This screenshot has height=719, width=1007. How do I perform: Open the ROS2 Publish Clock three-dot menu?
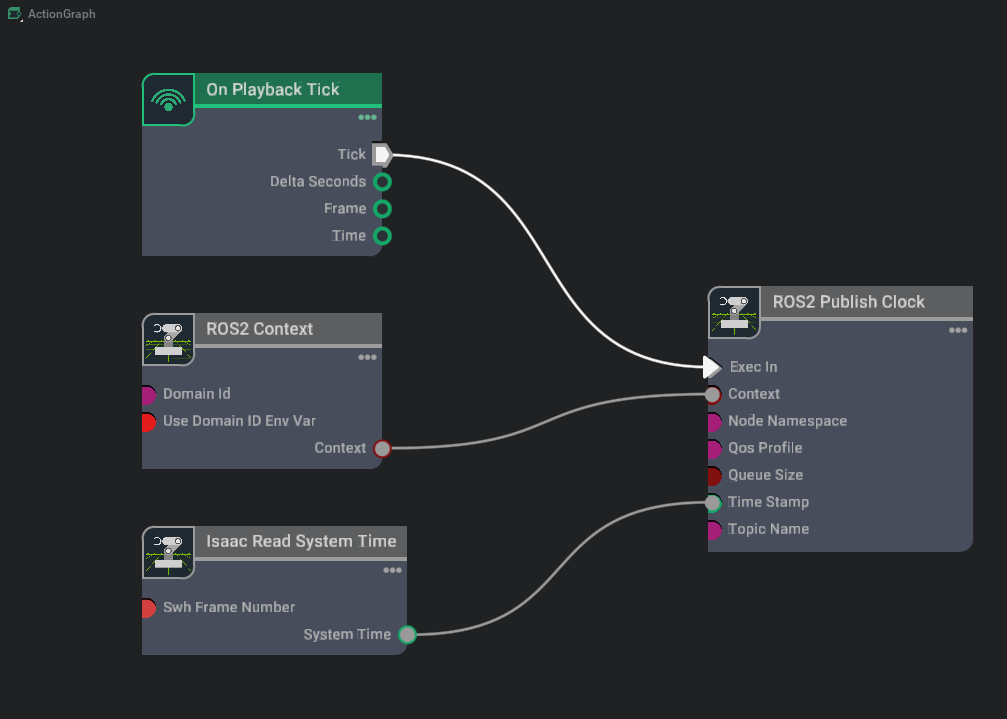tap(958, 331)
